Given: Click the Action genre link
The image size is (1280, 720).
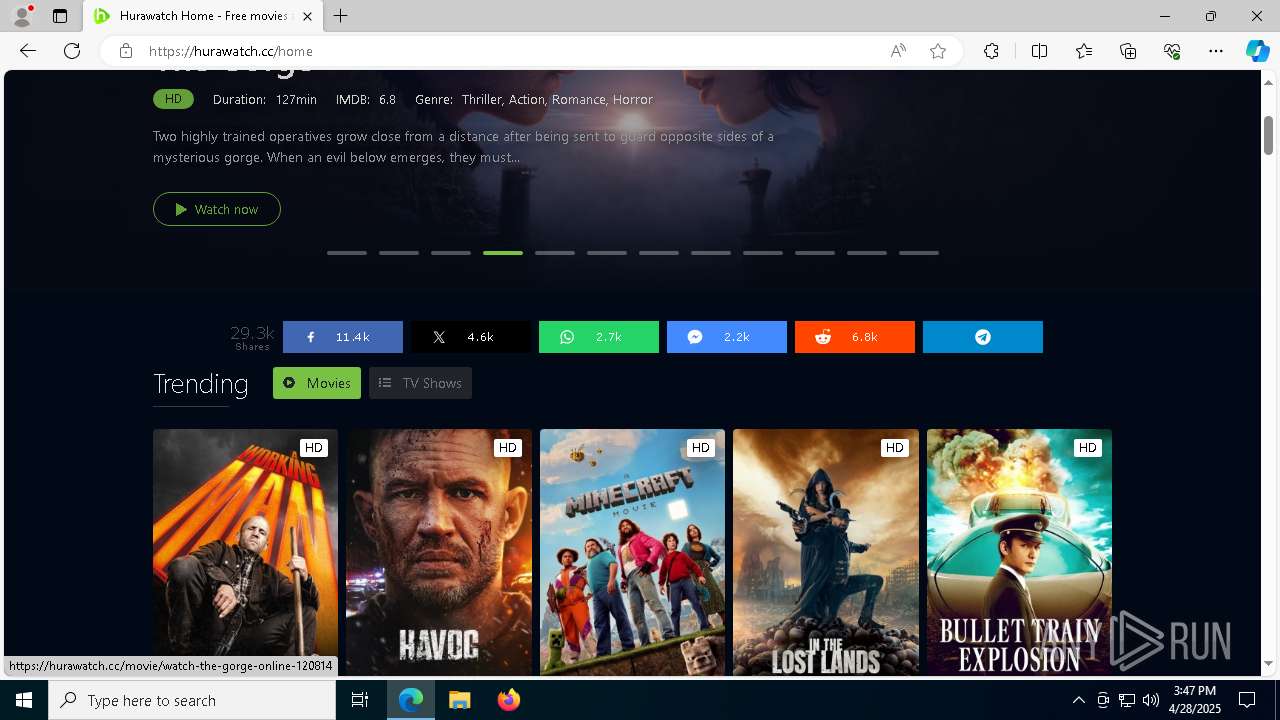Looking at the screenshot, I should pyautogui.click(x=527, y=99).
